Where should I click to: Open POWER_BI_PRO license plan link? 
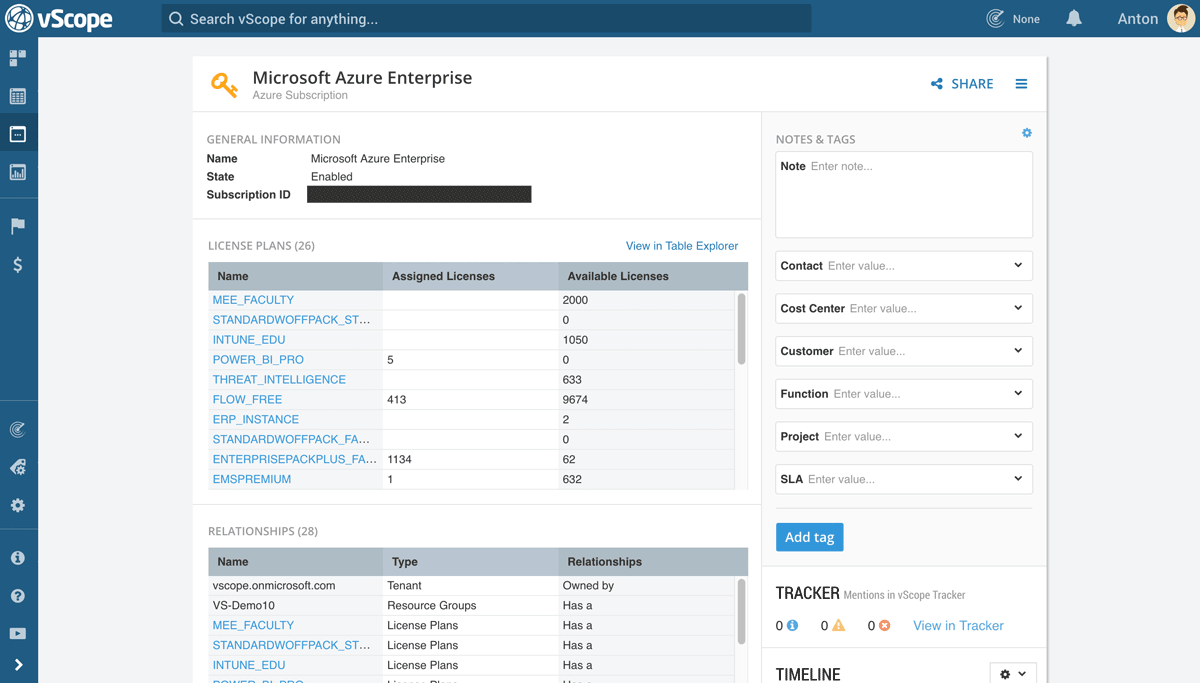[258, 360]
